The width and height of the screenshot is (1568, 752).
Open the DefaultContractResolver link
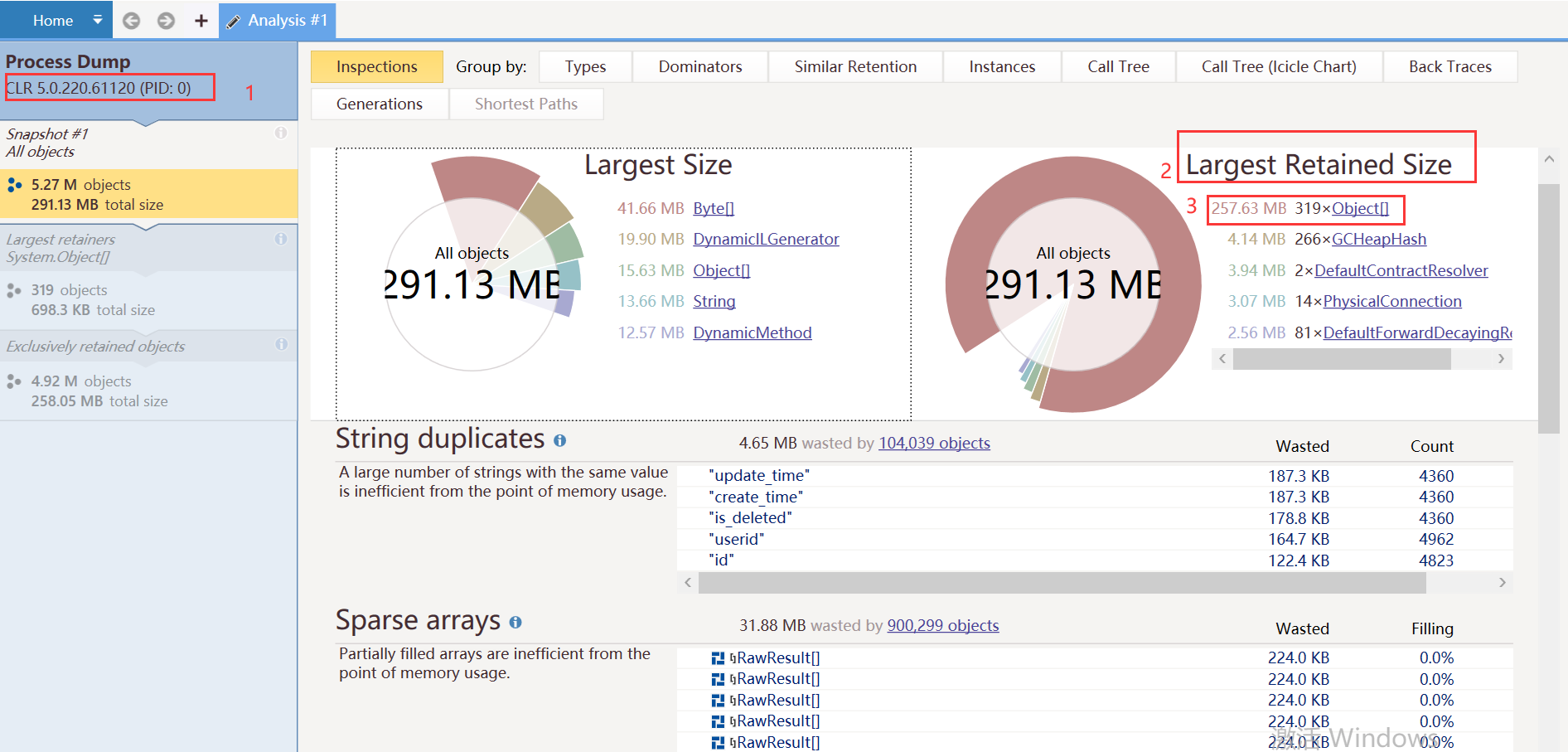[x=1401, y=270]
